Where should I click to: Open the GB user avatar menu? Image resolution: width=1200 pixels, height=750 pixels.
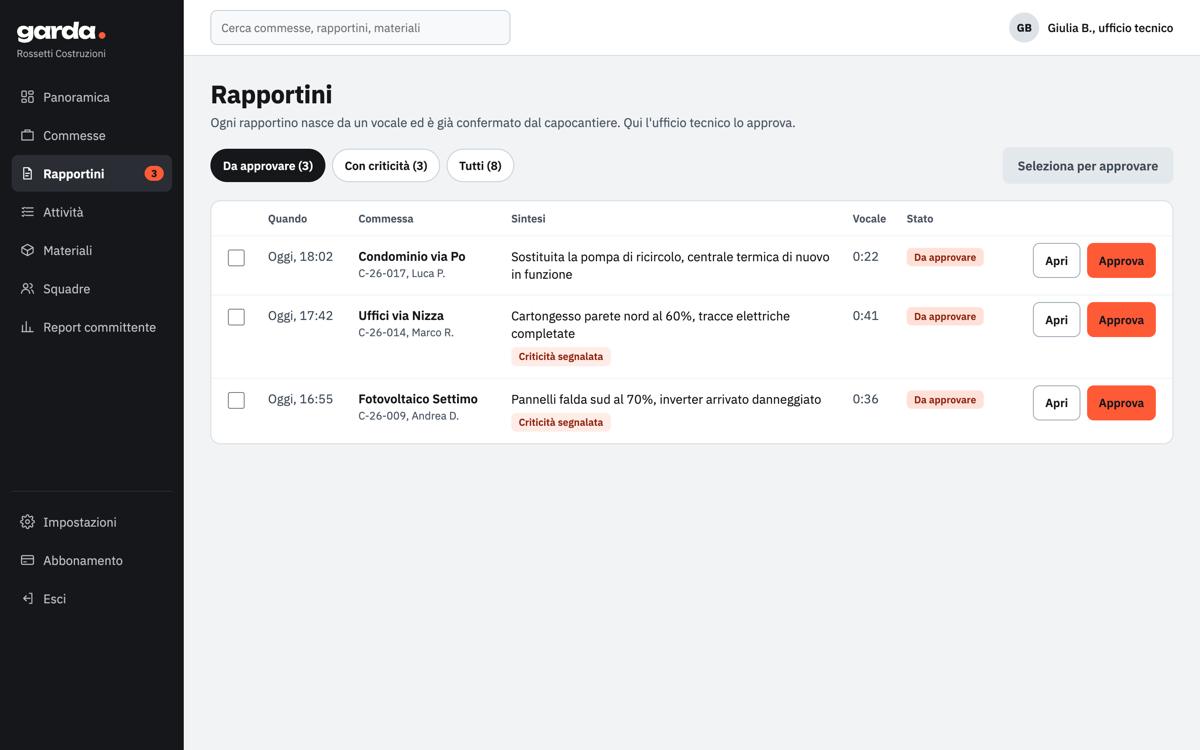[x=1024, y=28]
